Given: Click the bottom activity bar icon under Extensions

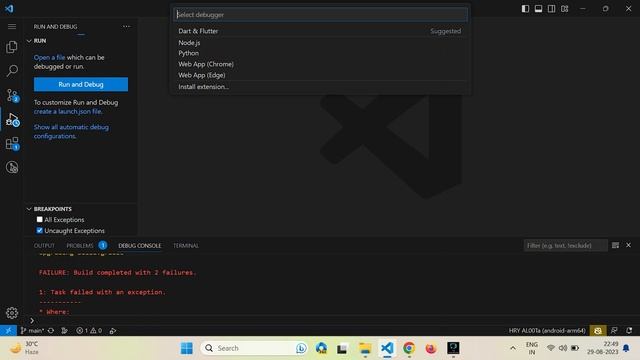Looking at the screenshot, I should click(12, 167).
